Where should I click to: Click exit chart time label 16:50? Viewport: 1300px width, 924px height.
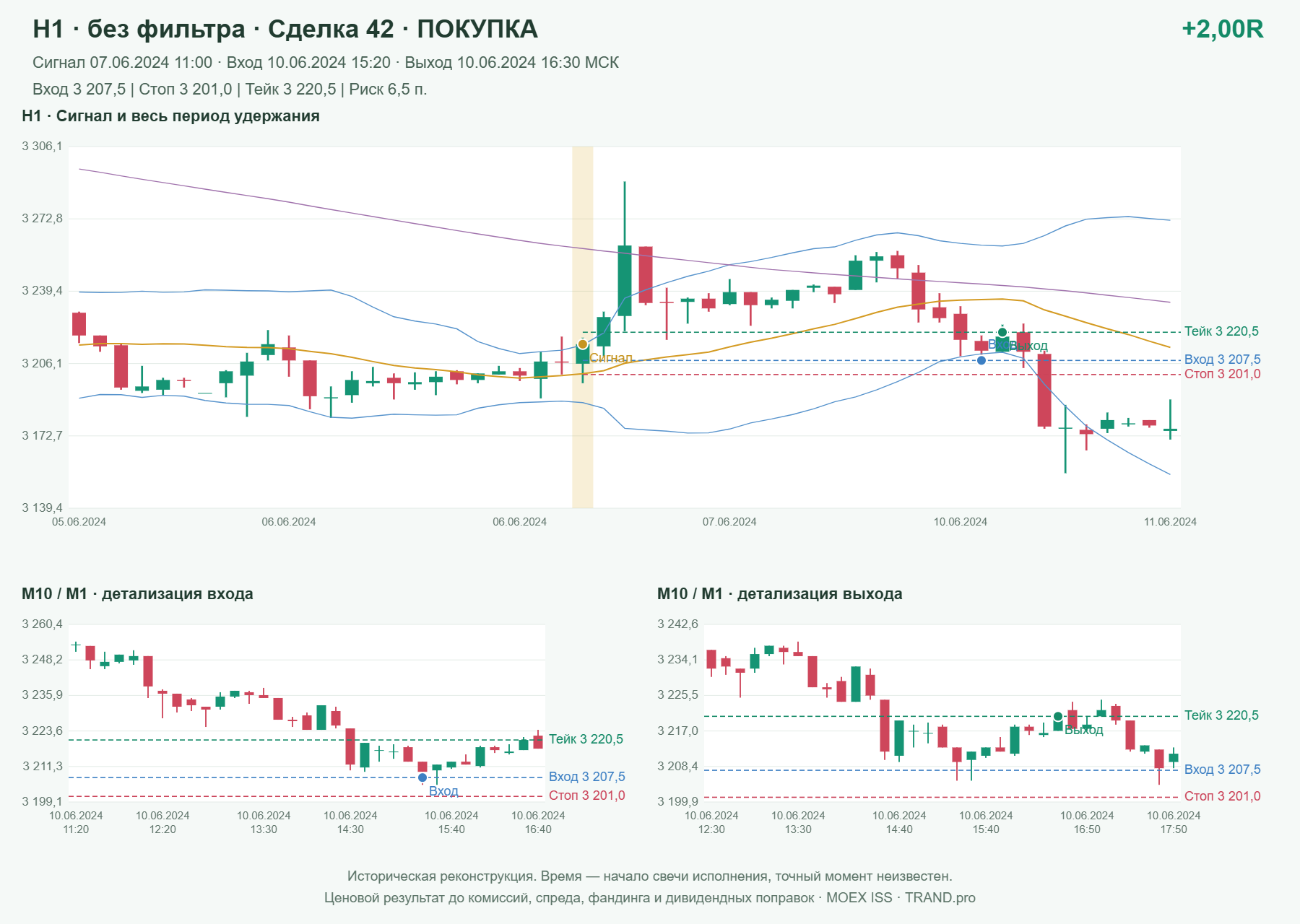tap(1087, 829)
